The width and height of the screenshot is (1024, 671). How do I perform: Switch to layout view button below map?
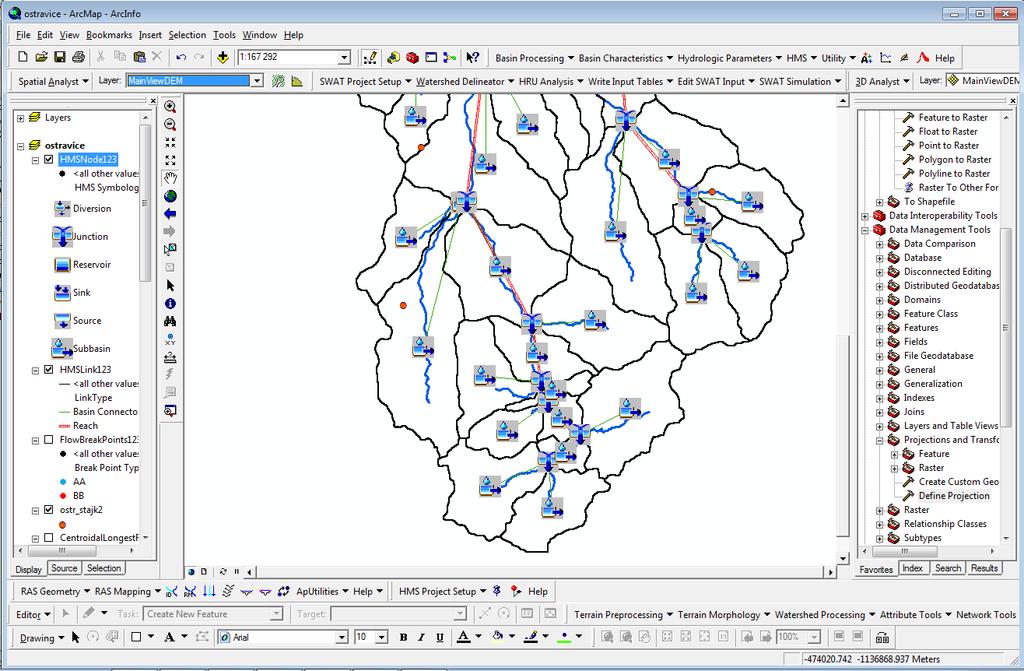[x=204, y=572]
